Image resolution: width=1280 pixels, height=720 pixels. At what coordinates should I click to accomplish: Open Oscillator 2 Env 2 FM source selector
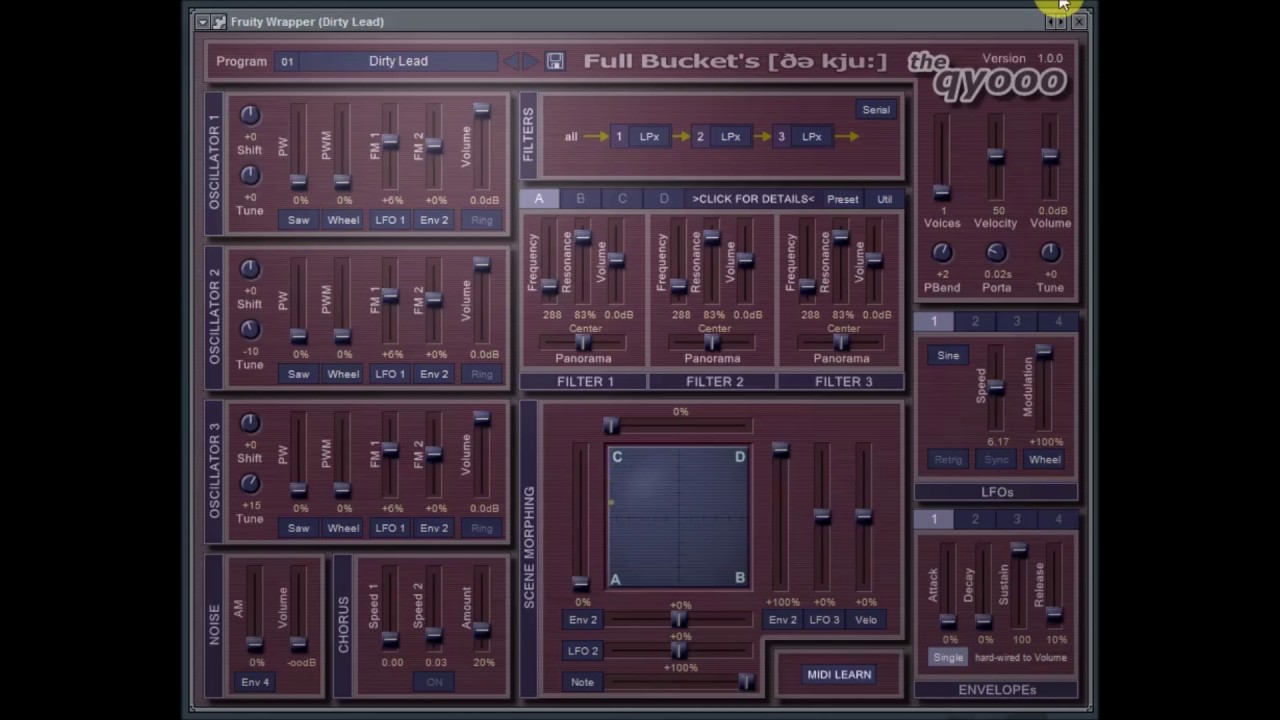[434, 374]
